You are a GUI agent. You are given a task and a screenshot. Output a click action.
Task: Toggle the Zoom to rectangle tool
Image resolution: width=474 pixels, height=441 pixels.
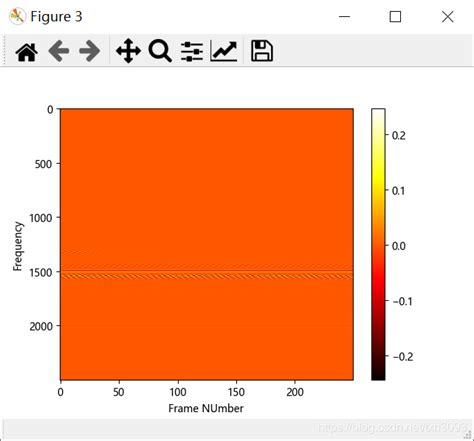click(x=160, y=51)
